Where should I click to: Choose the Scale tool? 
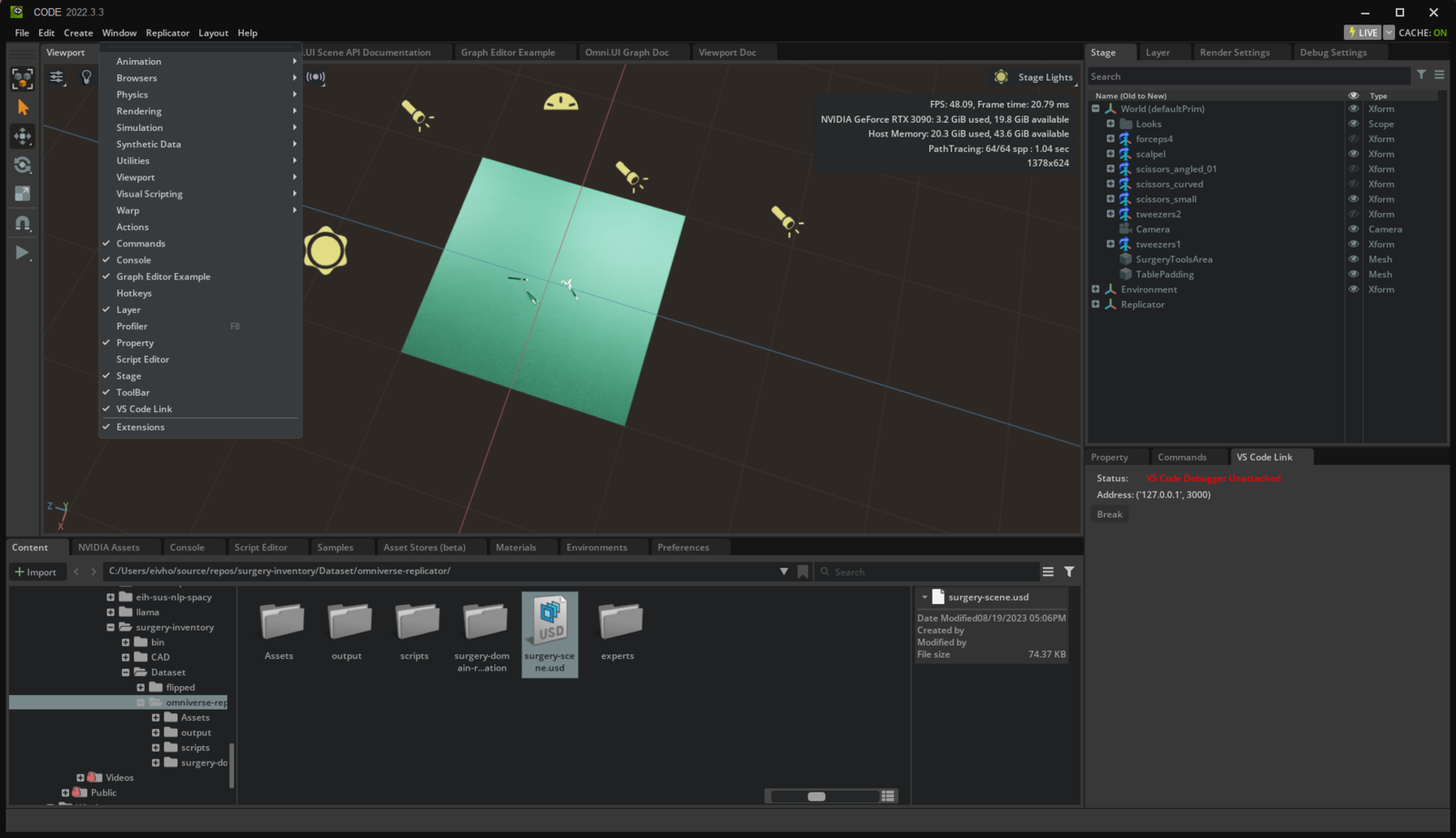[23, 194]
